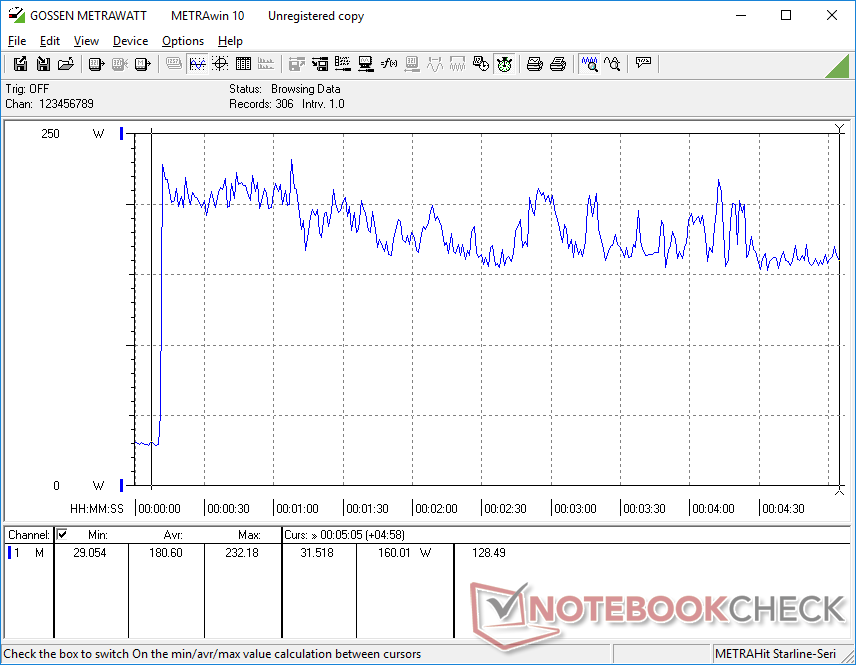The width and height of the screenshot is (856, 665).
Task: Open file using the folder icon
Action: (x=66, y=64)
